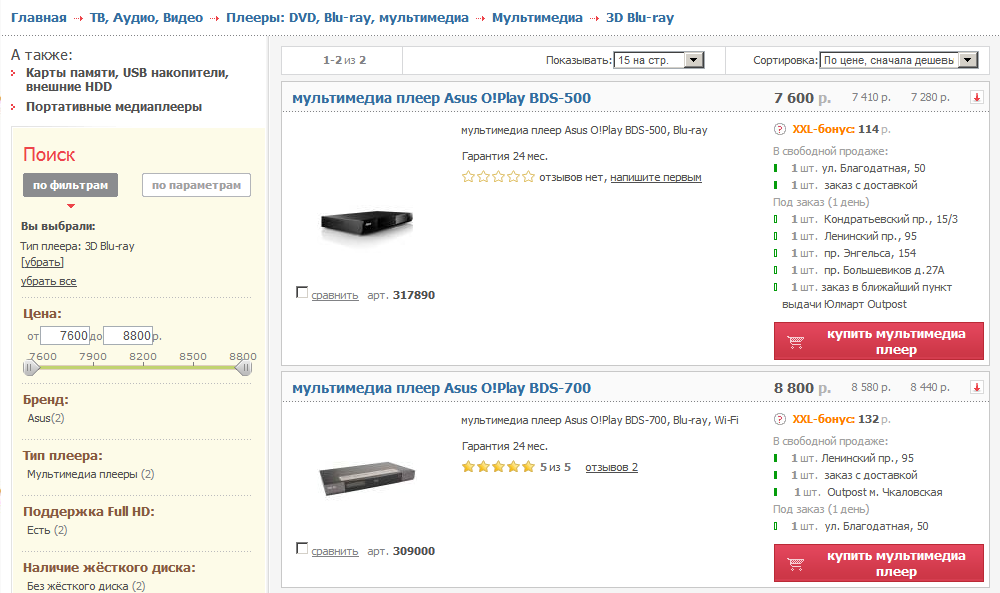Open the Сортировка sort order dropdown
The image size is (1000, 593).
[x=967, y=60]
